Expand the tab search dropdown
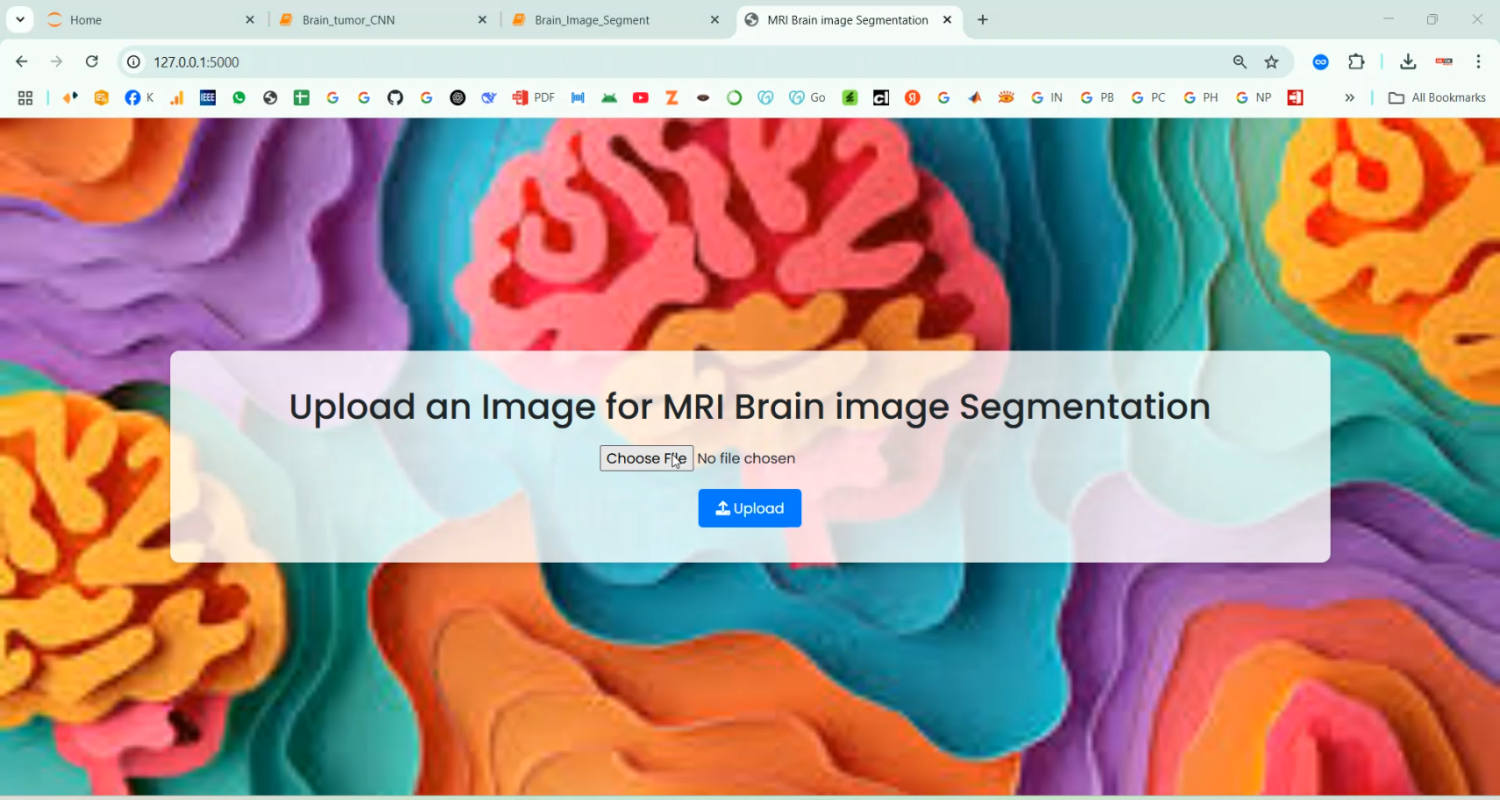1500x800 pixels. coord(19,20)
